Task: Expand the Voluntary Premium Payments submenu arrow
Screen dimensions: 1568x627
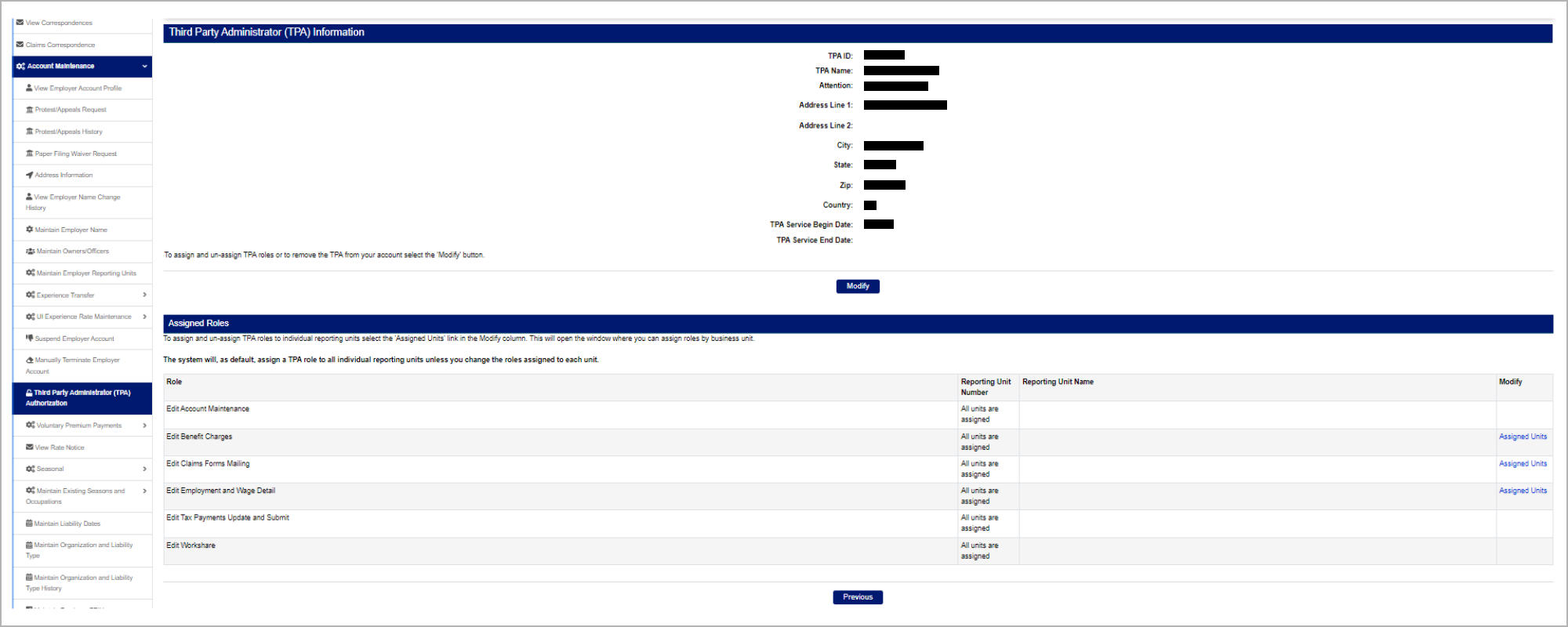Action: tap(144, 426)
